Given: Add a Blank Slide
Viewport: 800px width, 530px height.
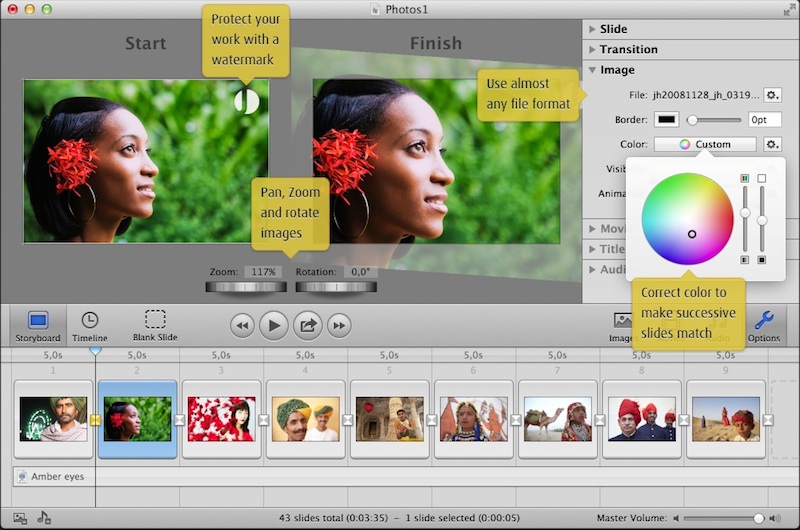Looking at the screenshot, I should coord(155,323).
